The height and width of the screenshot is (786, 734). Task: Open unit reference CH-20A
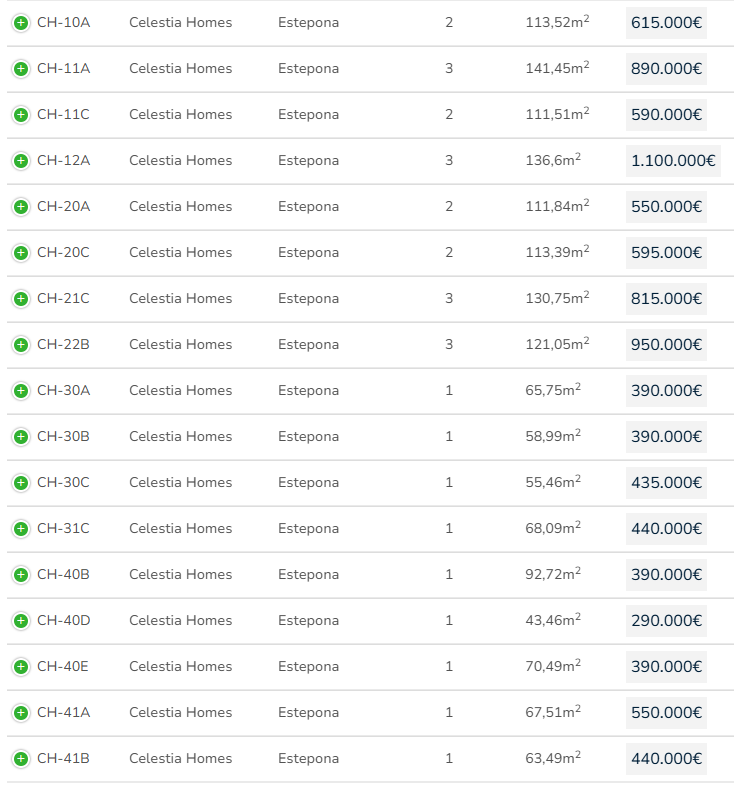63,207
